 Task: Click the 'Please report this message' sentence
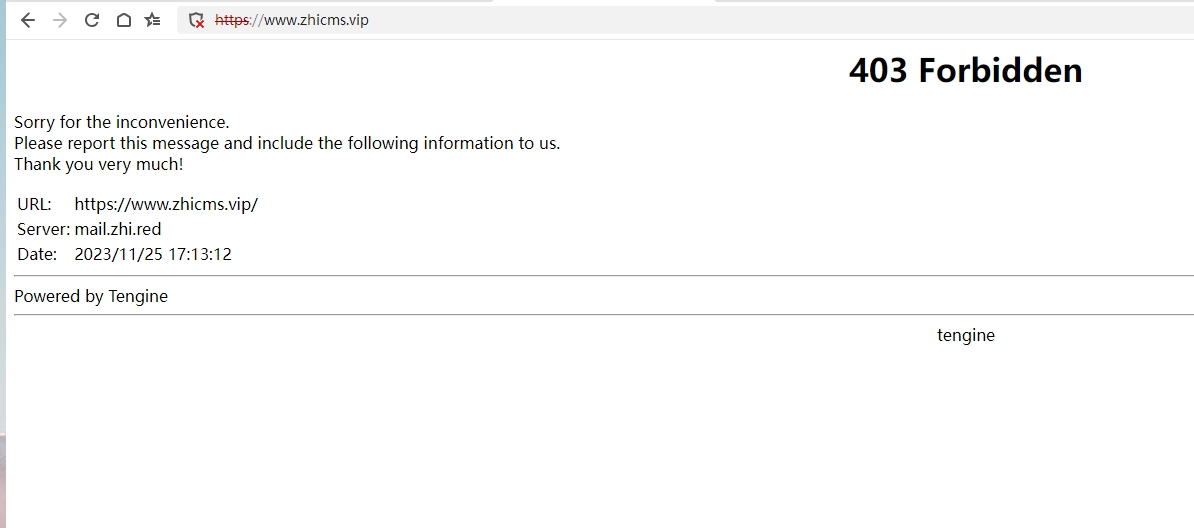[x=287, y=143]
